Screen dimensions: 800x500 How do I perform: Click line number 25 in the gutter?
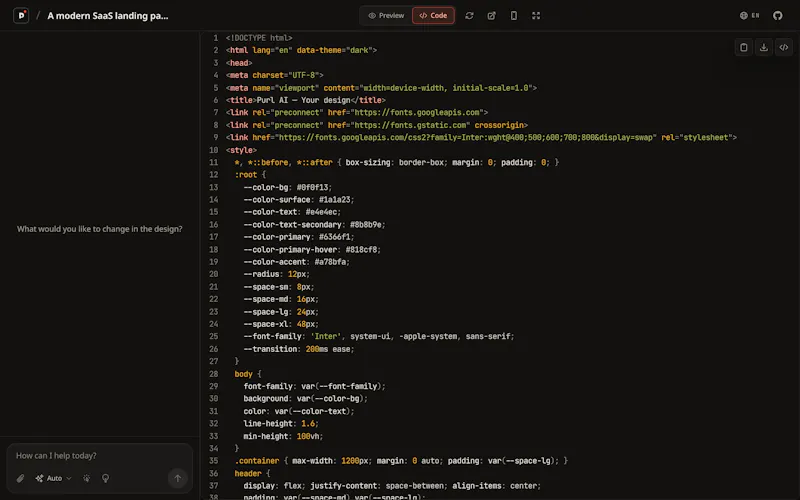[213, 337]
